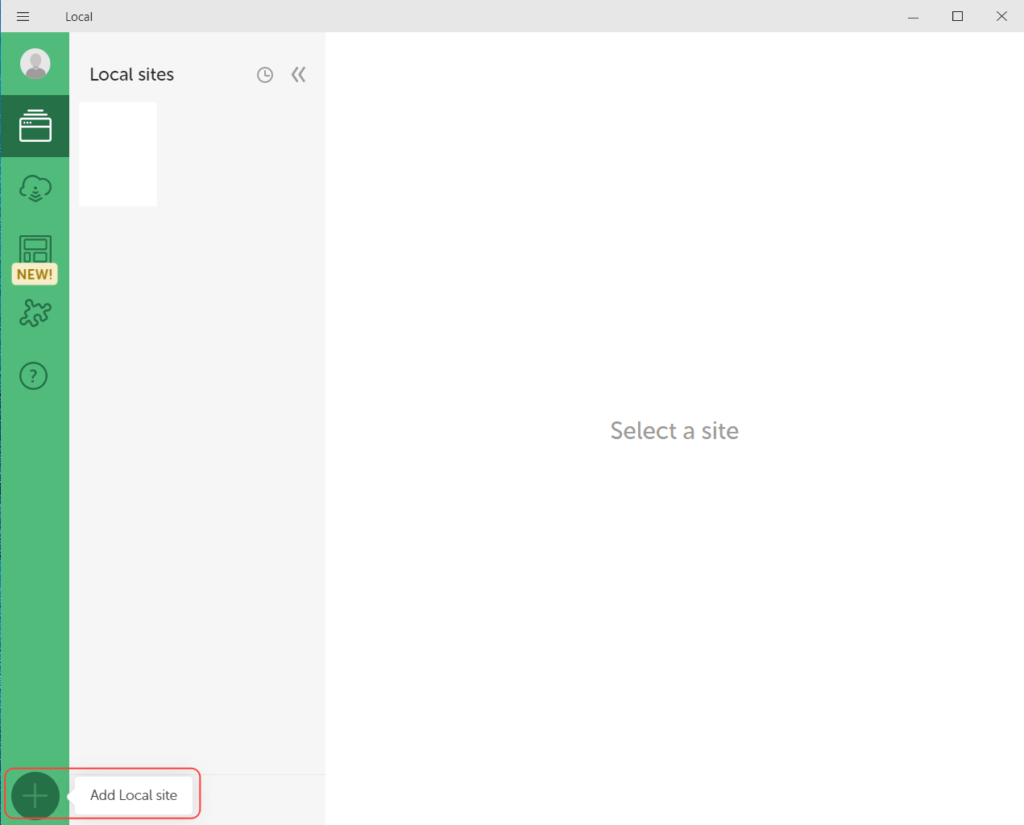Click the Local sites heading

(x=131, y=75)
